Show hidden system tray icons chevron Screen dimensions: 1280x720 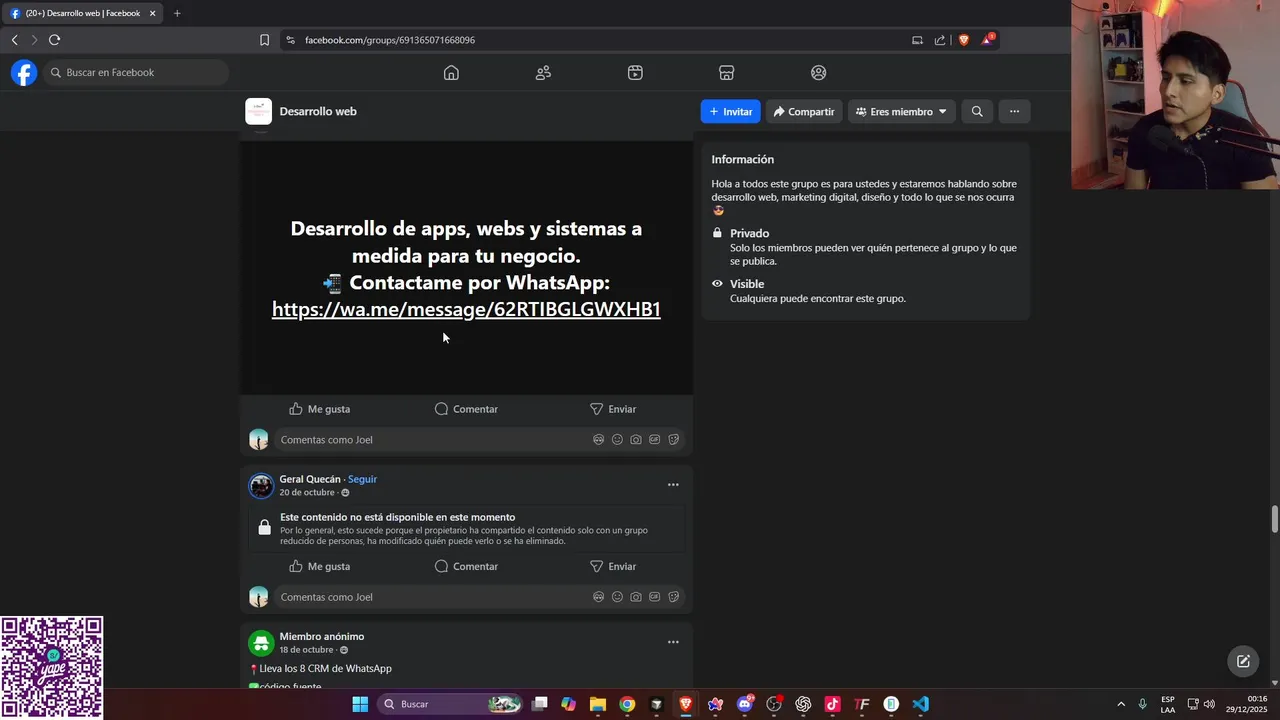point(1121,704)
